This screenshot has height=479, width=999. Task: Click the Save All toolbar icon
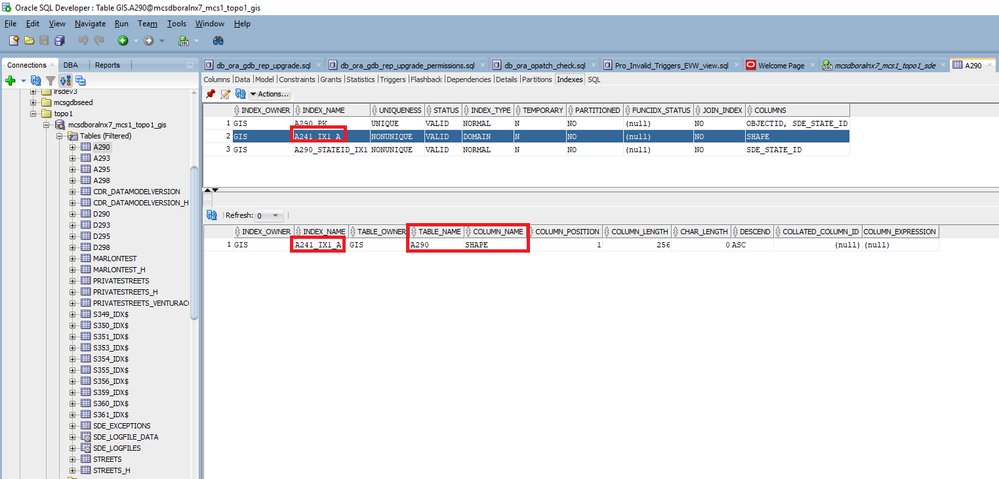click(59, 41)
